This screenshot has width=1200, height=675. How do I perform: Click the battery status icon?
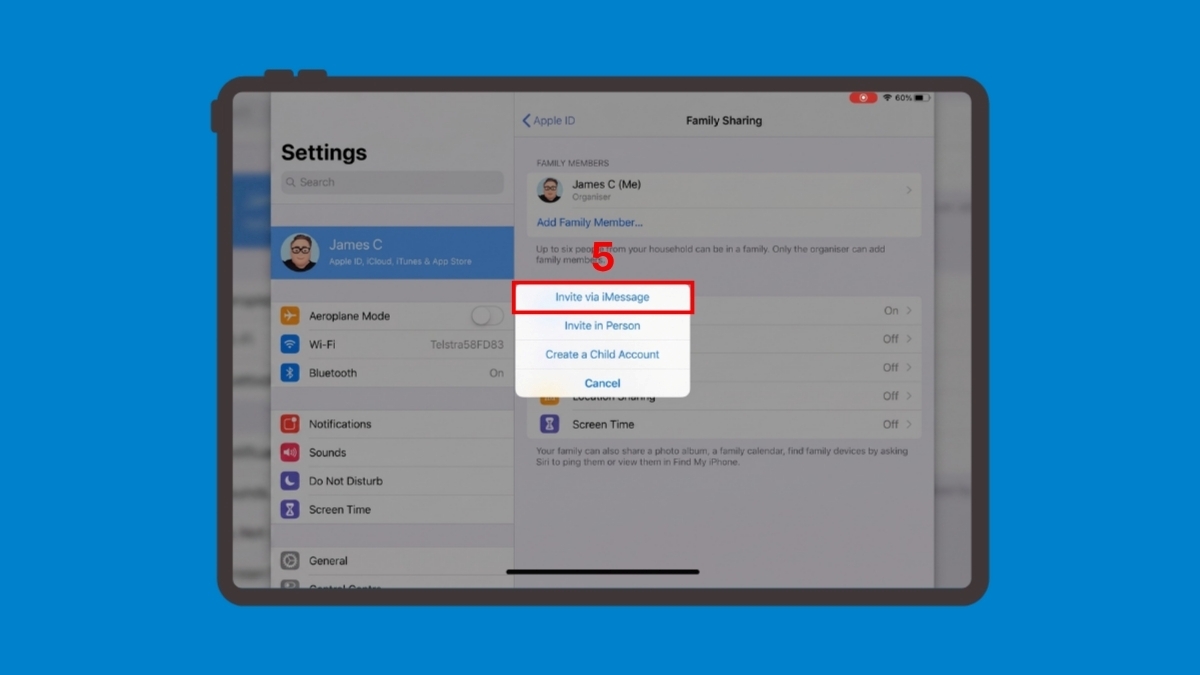922,98
